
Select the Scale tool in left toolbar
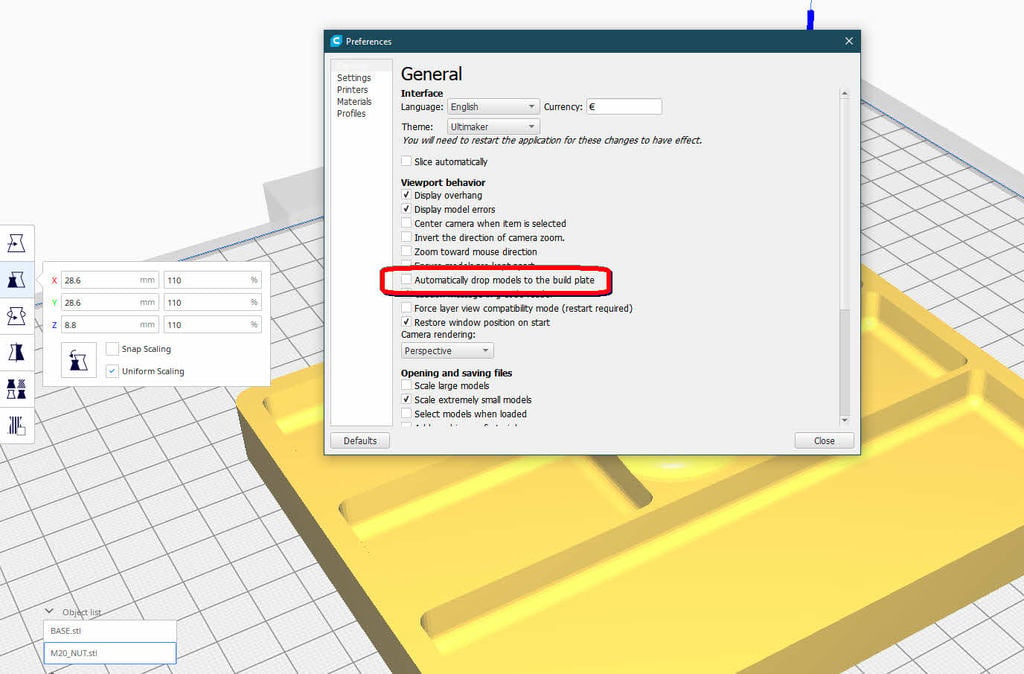[x=16, y=280]
